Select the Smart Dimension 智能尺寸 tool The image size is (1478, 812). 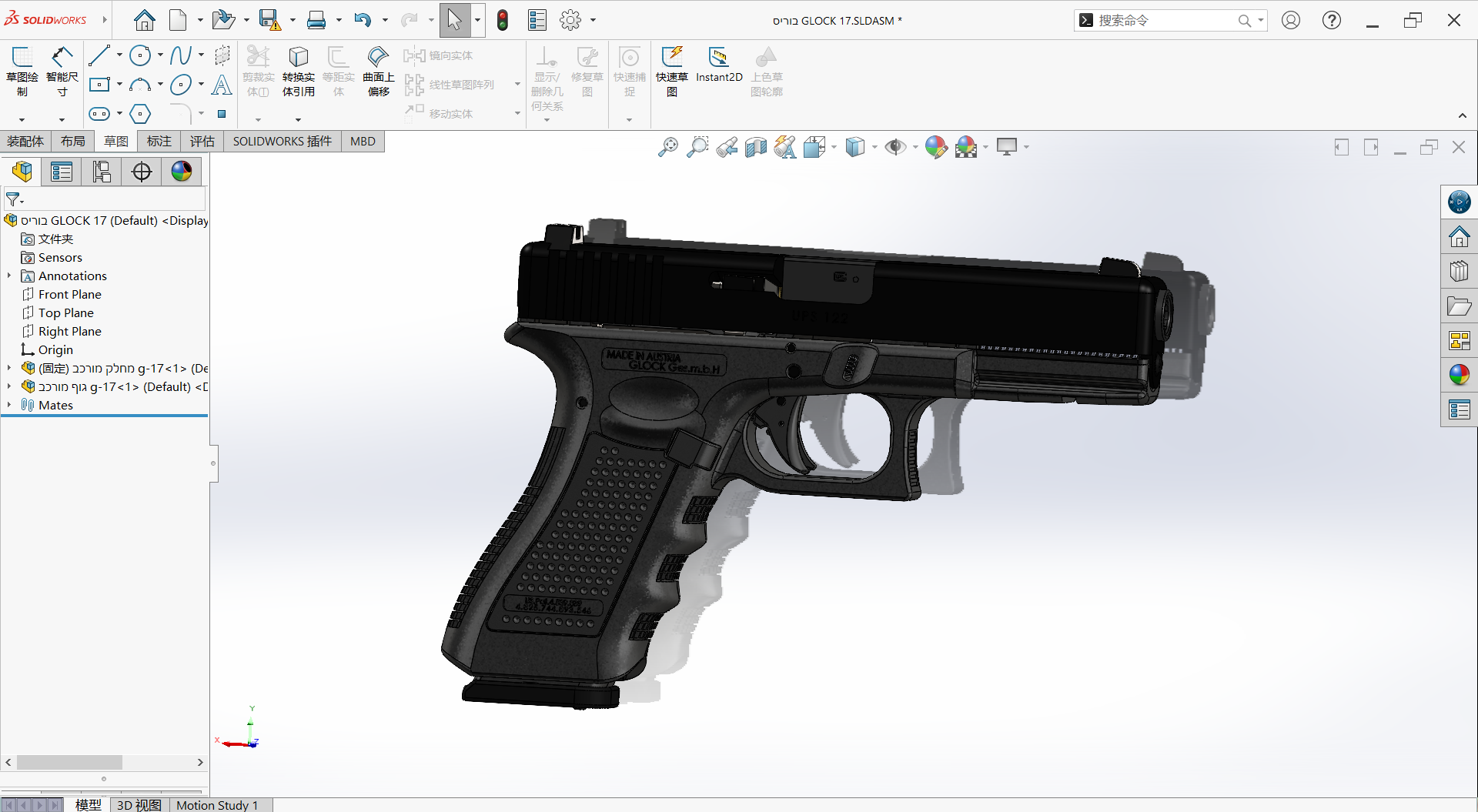pyautogui.click(x=62, y=71)
